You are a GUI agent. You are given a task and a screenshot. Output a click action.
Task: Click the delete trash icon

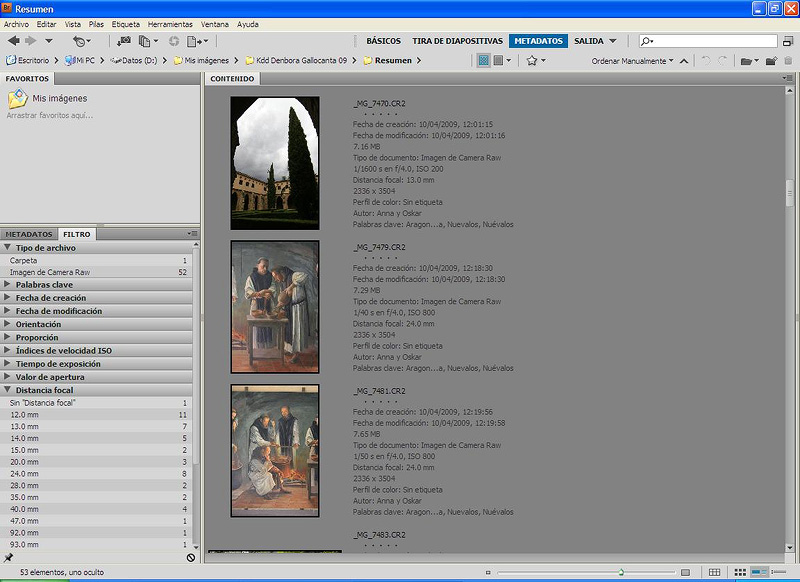point(788,61)
